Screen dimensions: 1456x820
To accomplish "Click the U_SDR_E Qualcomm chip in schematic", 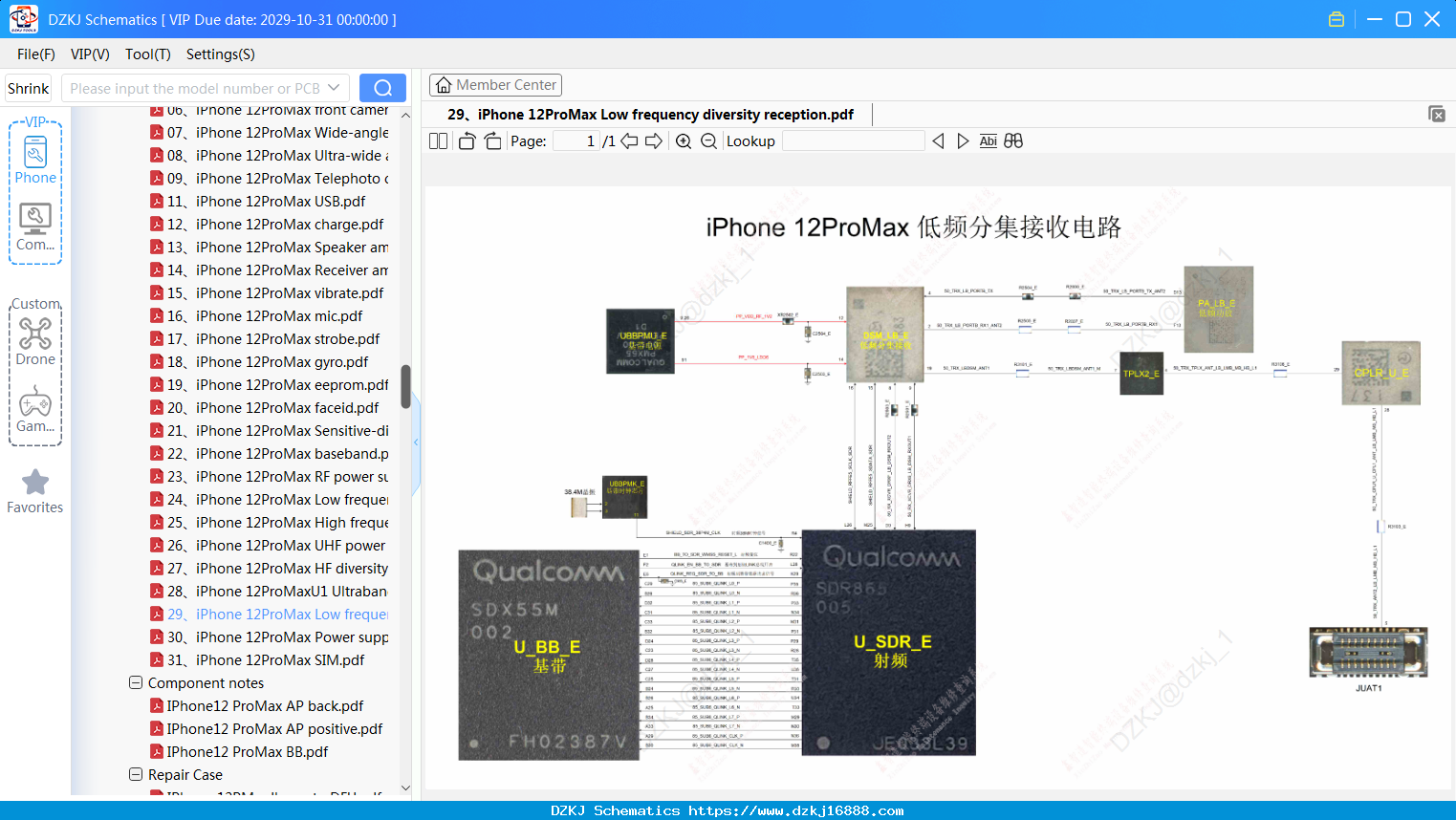I will 888,642.
